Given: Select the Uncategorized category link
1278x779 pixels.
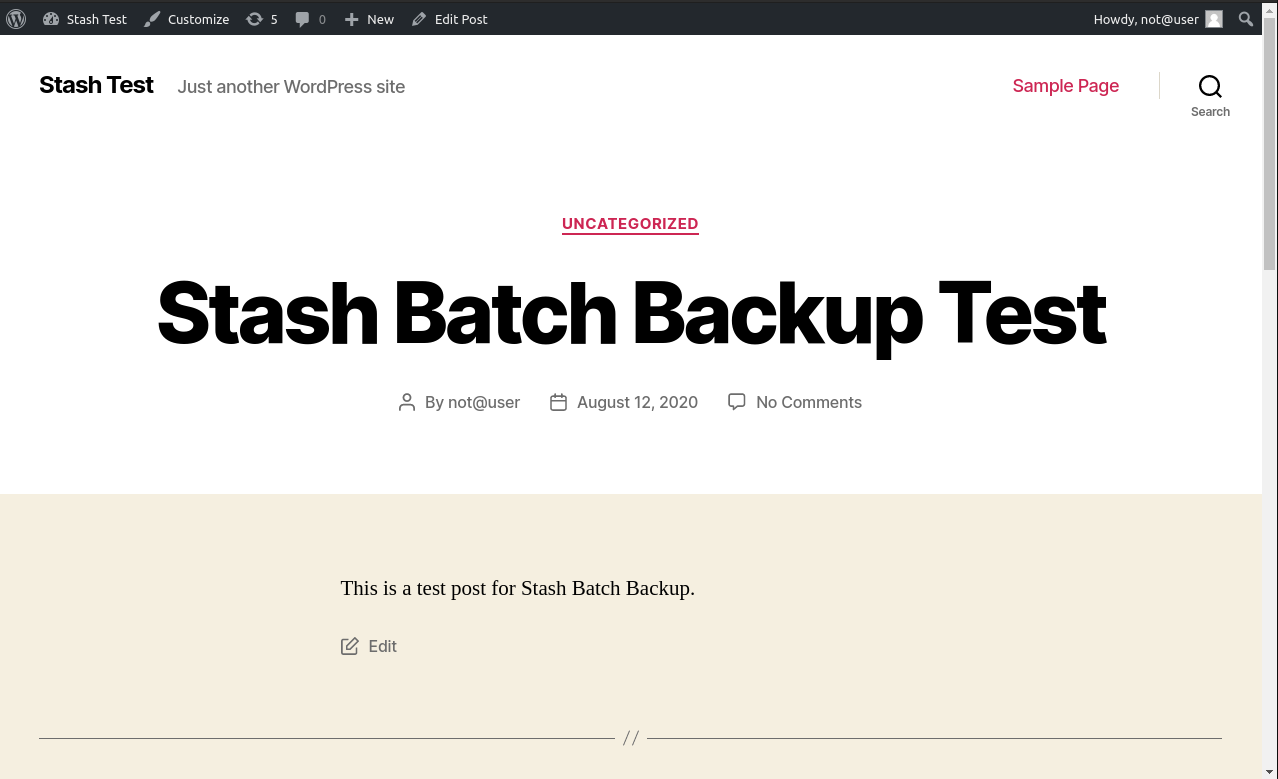Looking at the screenshot, I should pos(630,224).
